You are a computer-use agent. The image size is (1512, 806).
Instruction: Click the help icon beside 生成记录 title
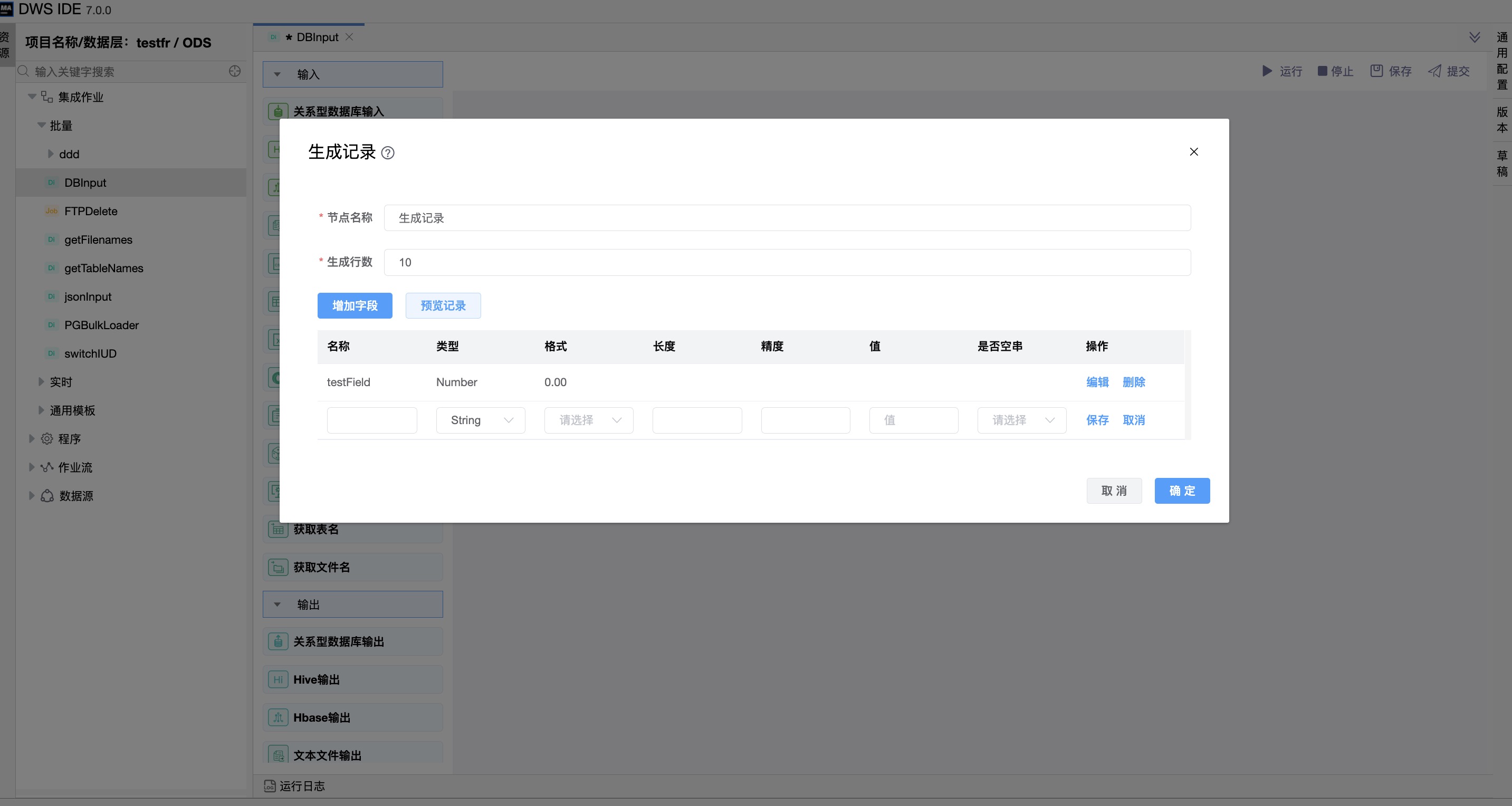[x=387, y=153]
